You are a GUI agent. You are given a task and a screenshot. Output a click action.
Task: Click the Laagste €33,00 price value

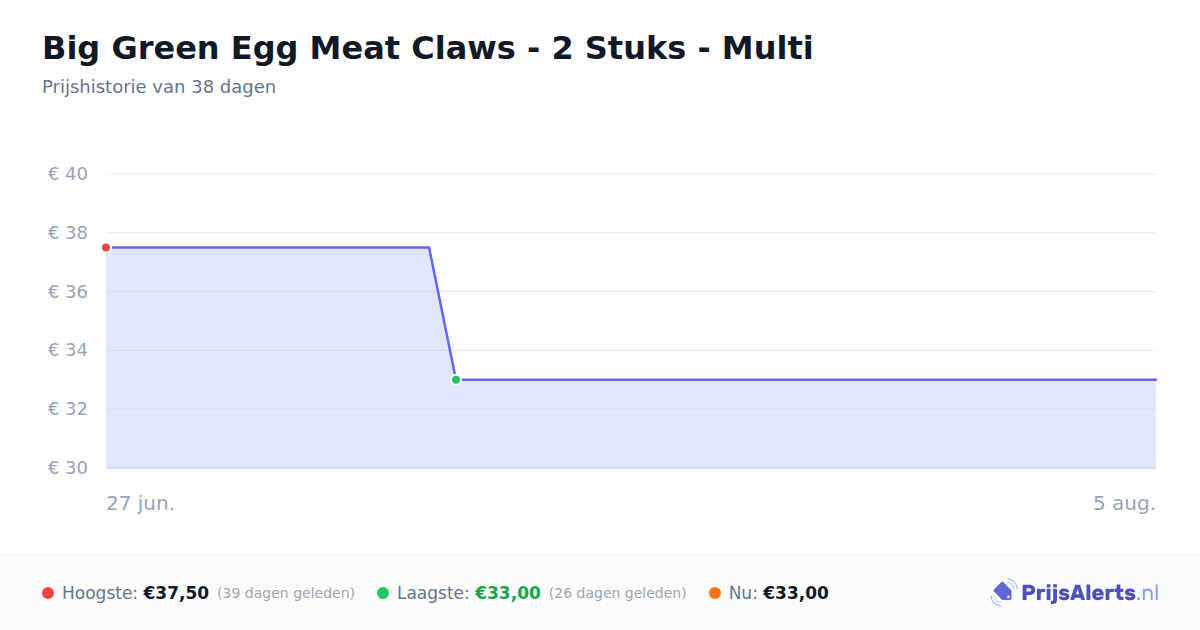(x=508, y=593)
